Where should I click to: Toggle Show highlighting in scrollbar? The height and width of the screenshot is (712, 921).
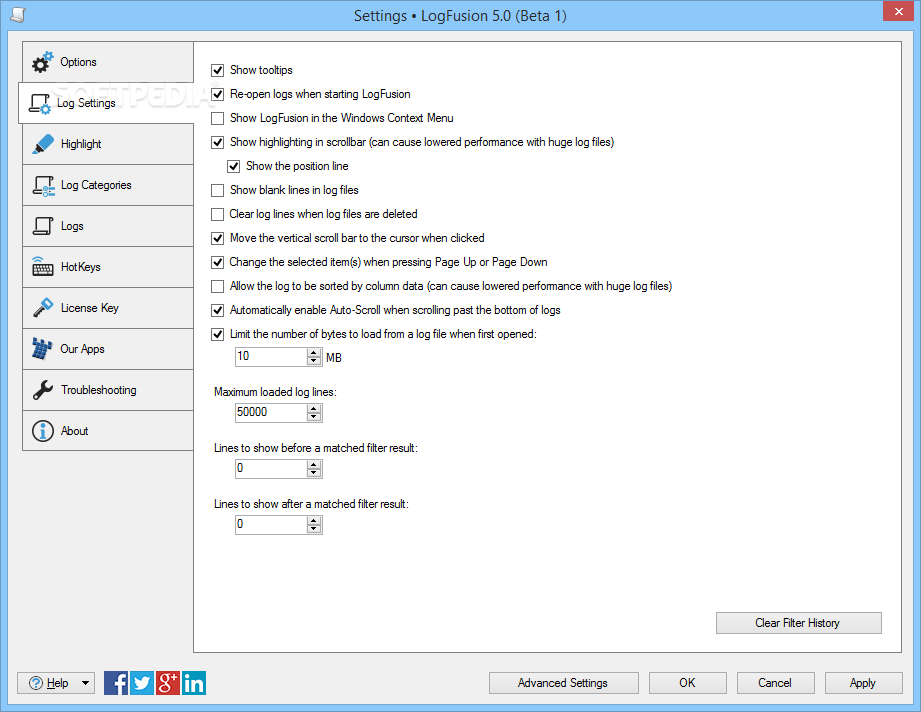pos(217,143)
